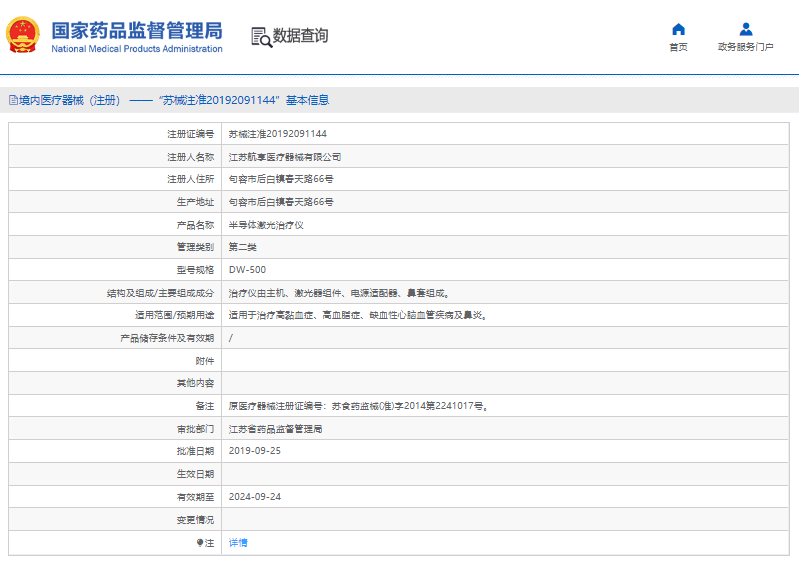Click "苏械注准20192091144" 基本信息 heading

[x=244, y=100]
